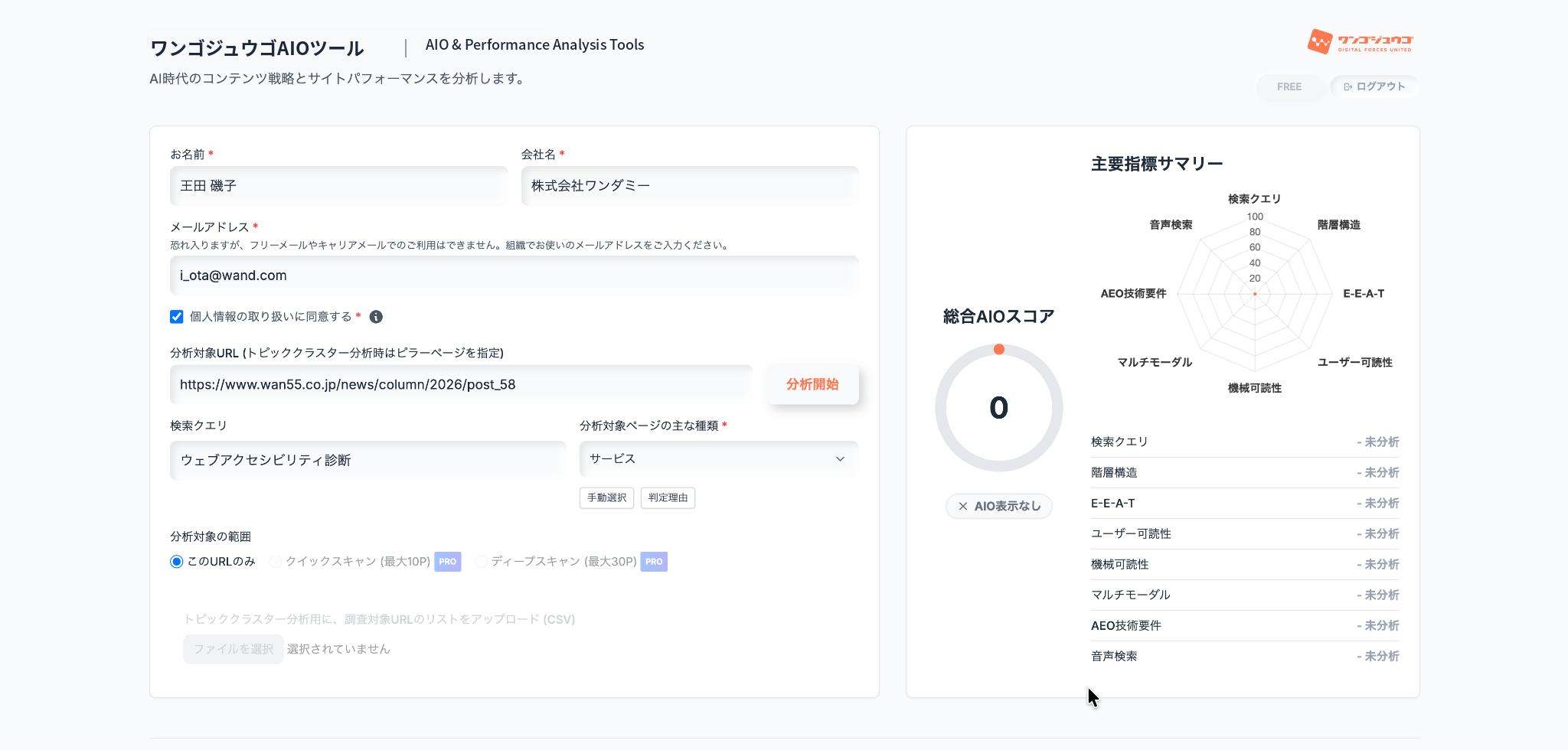The width and height of the screenshot is (1568, 750).
Task: Click the 手動選択 button
Action: coord(606,497)
